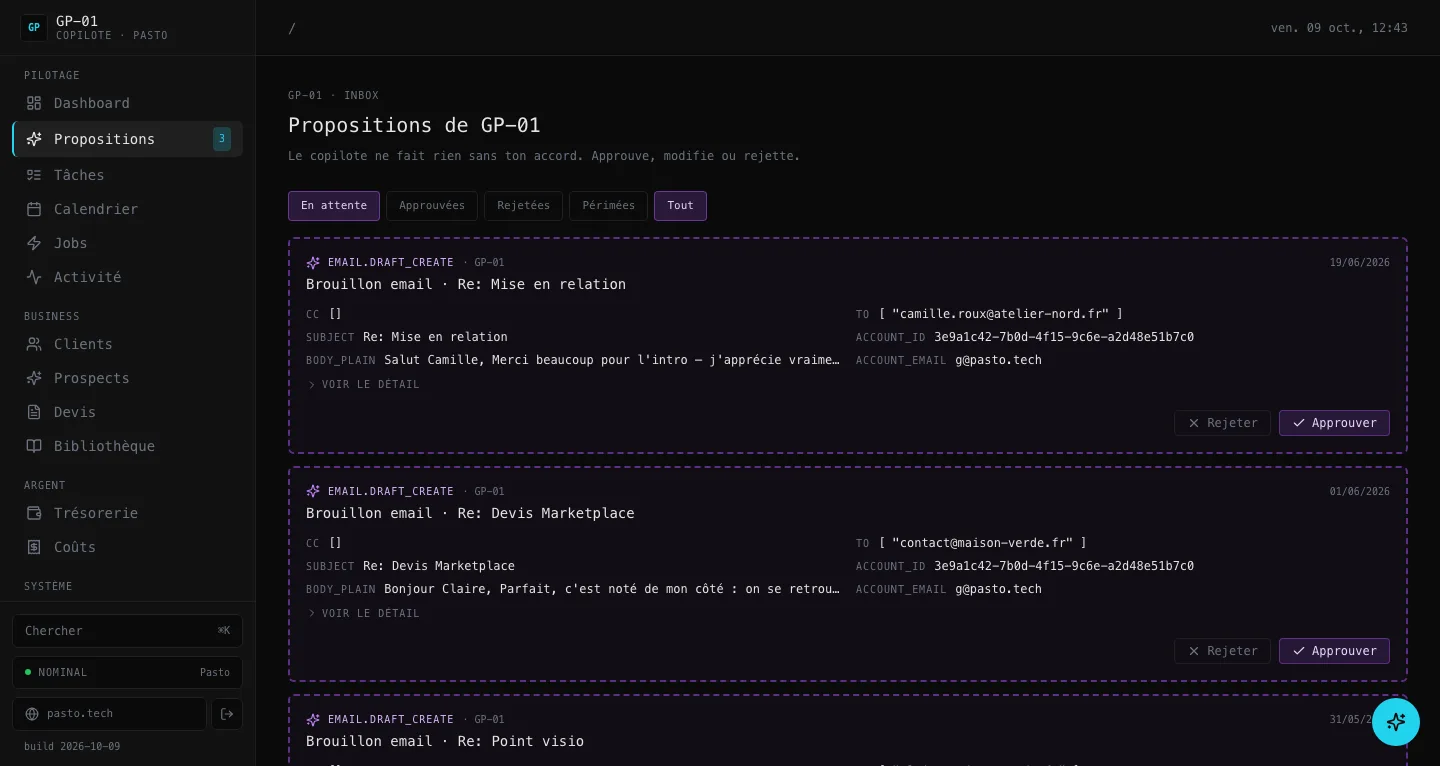Image resolution: width=1440 pixels, height=766 pixels.
Task: Click the GP logo badge
Action: click(34, 28)
